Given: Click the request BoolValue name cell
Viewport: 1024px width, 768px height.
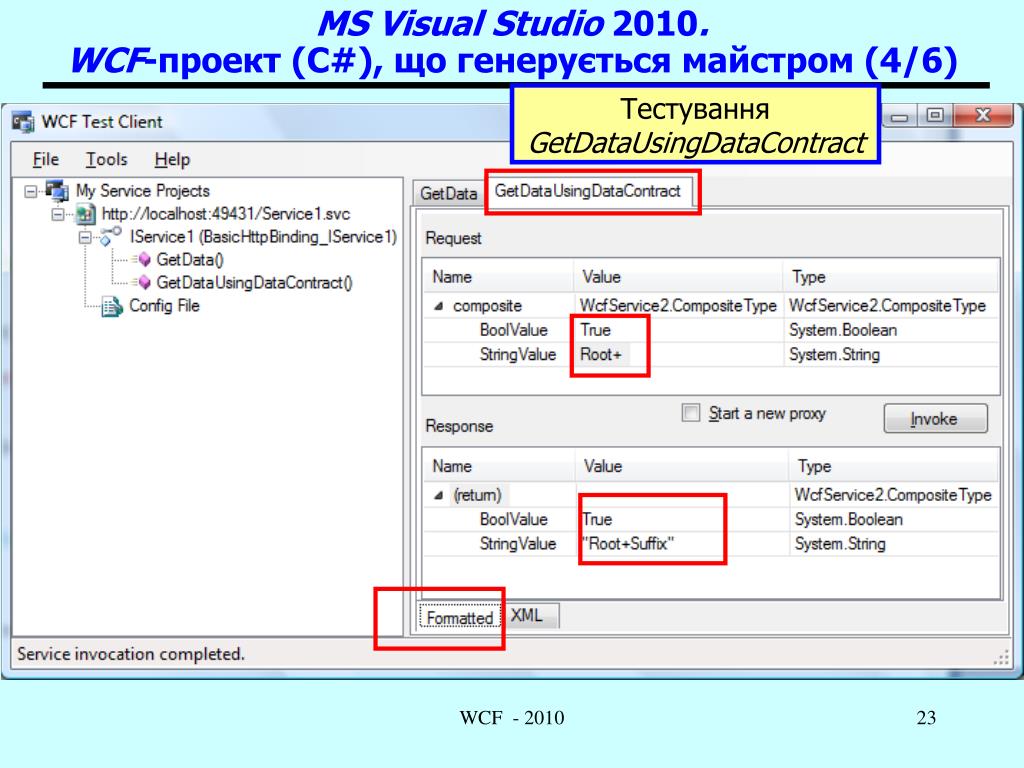Looking at the screenshot, I should click(x=513, y=330).
